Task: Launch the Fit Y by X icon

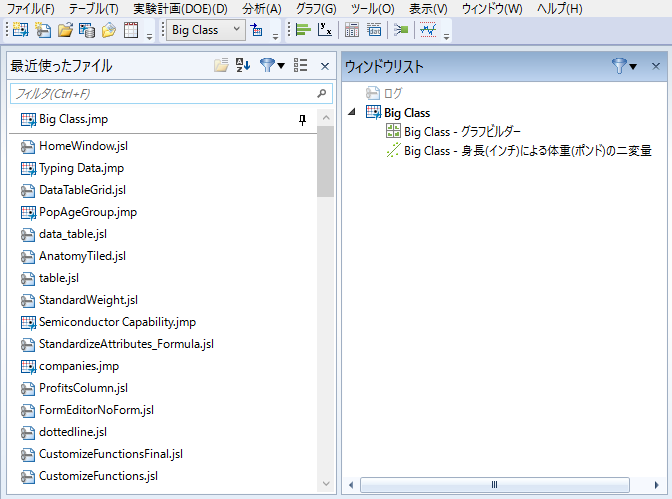Action: [x=325, y=30]
